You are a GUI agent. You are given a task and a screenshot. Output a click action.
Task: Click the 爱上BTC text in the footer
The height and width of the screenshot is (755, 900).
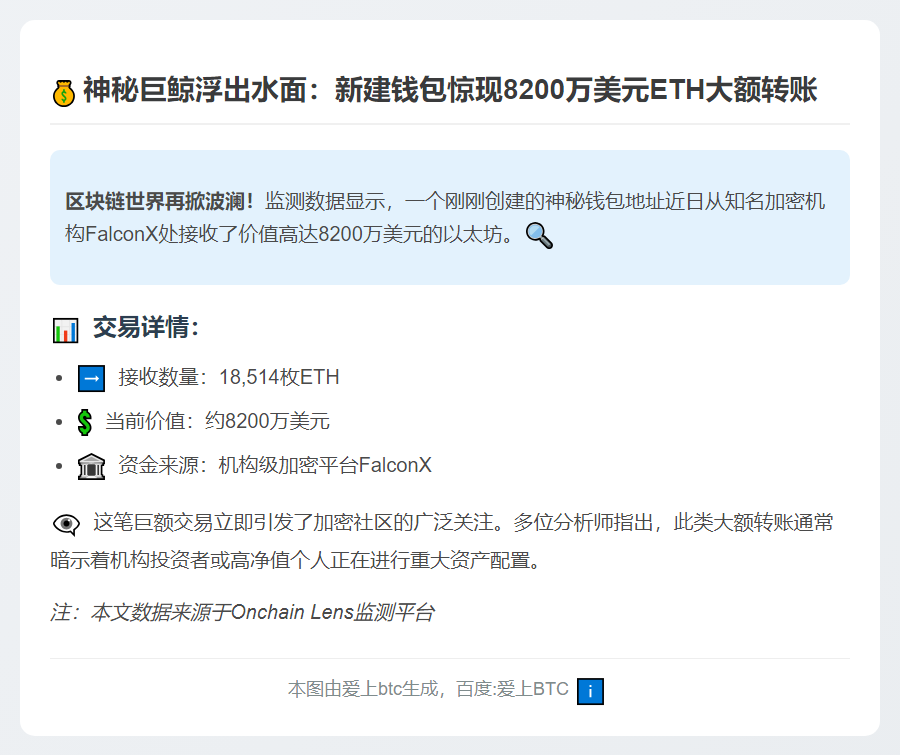point(532,688)
